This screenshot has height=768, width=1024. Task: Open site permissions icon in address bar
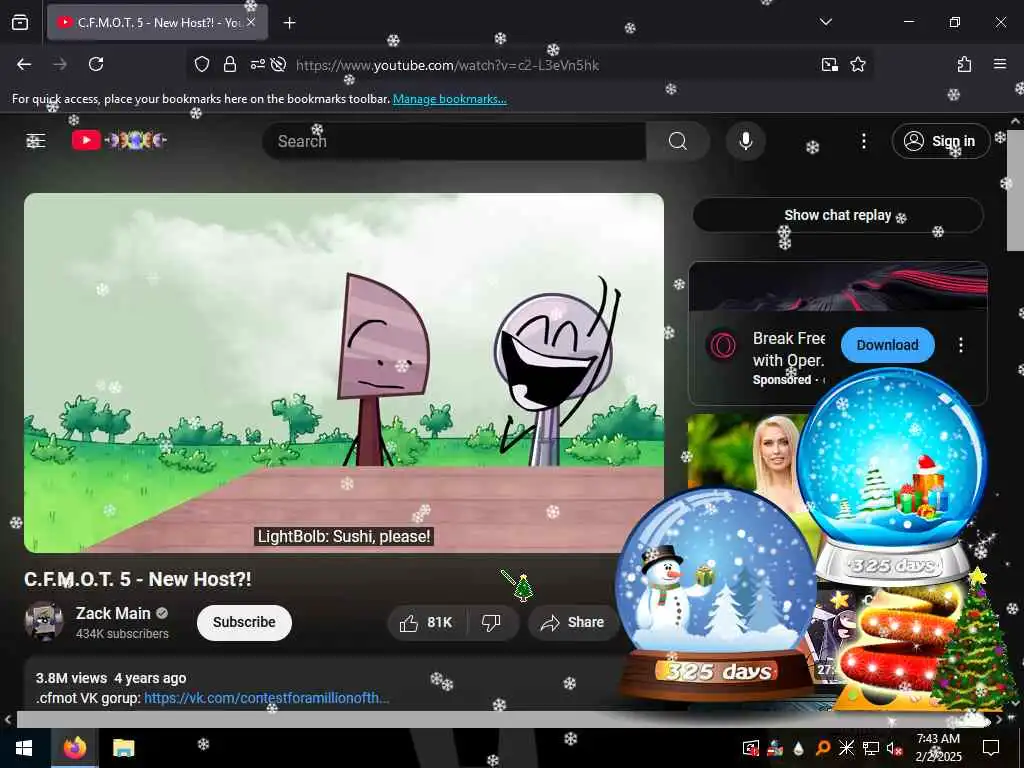point(257,64)
